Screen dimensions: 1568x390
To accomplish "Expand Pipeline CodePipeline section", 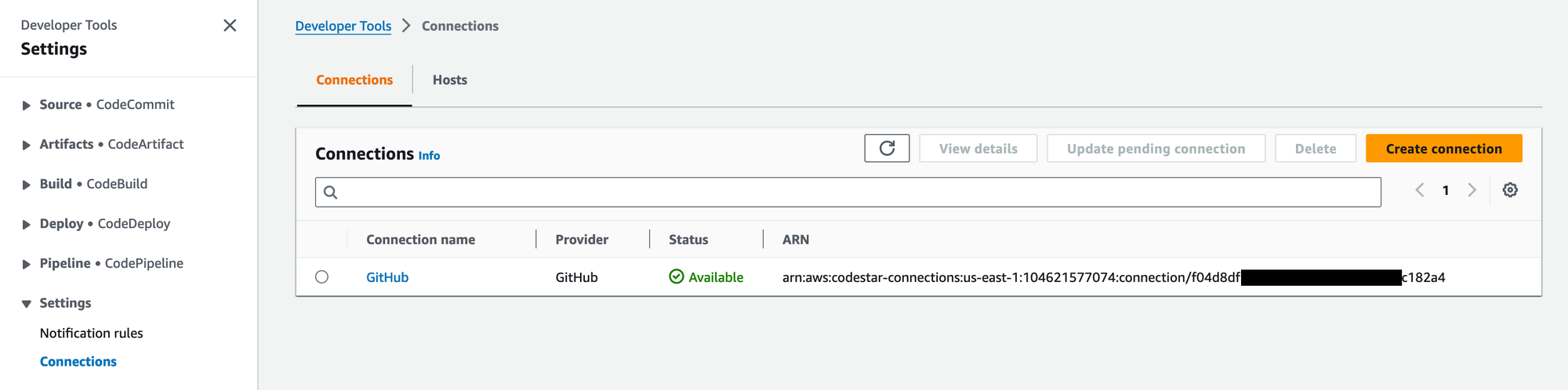I will click(x=27, y=264).
